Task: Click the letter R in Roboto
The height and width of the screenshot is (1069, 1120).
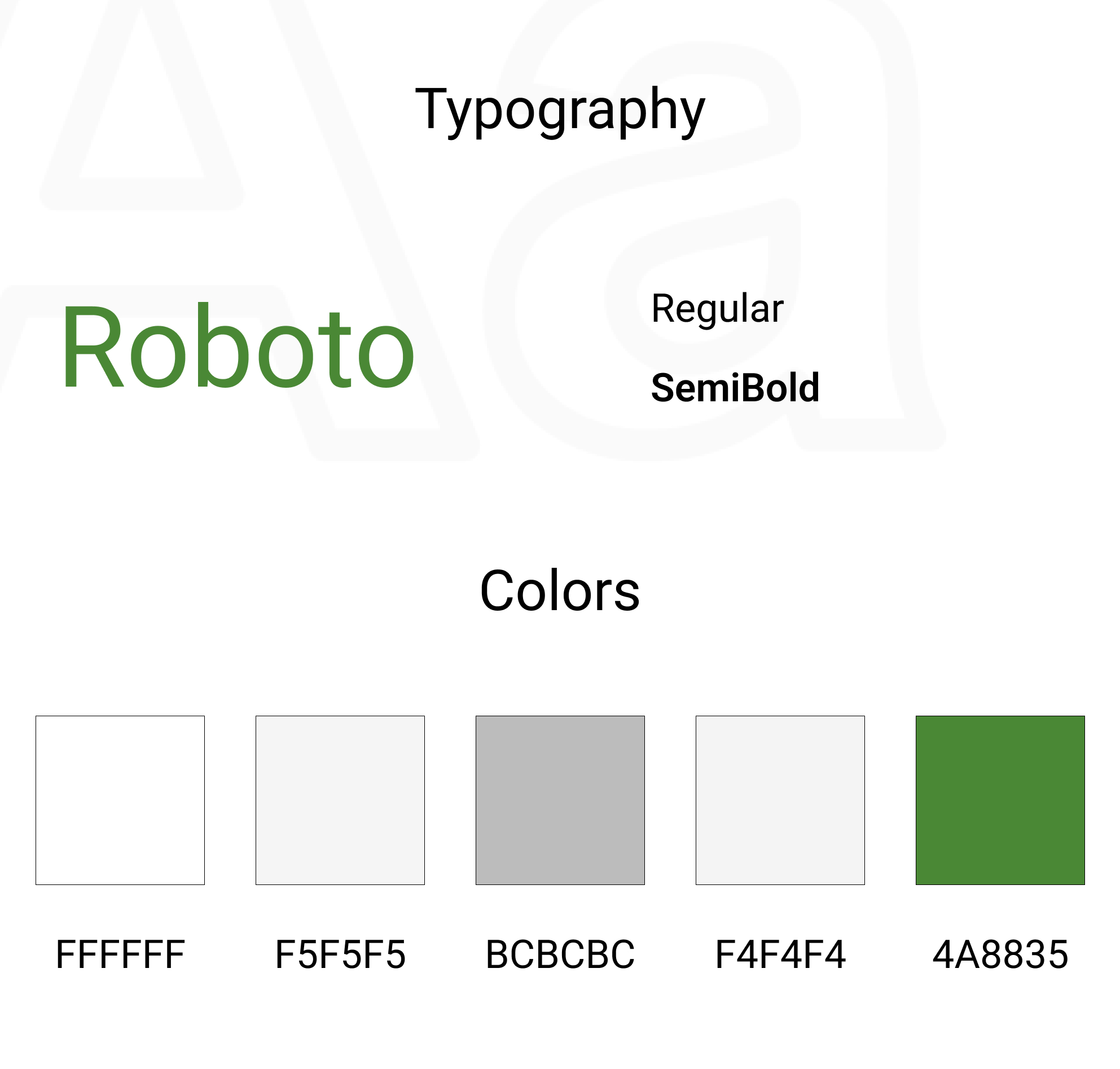Action: pos(92,347)
